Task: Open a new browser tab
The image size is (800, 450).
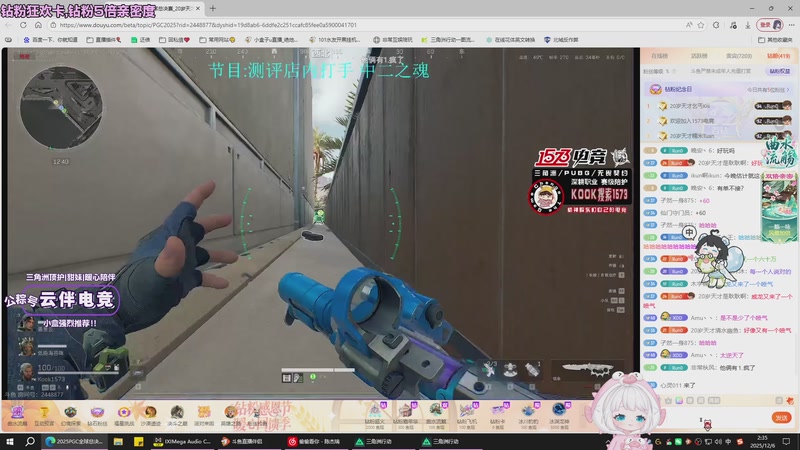Action: pyautogui.click(x=213, y=8)
